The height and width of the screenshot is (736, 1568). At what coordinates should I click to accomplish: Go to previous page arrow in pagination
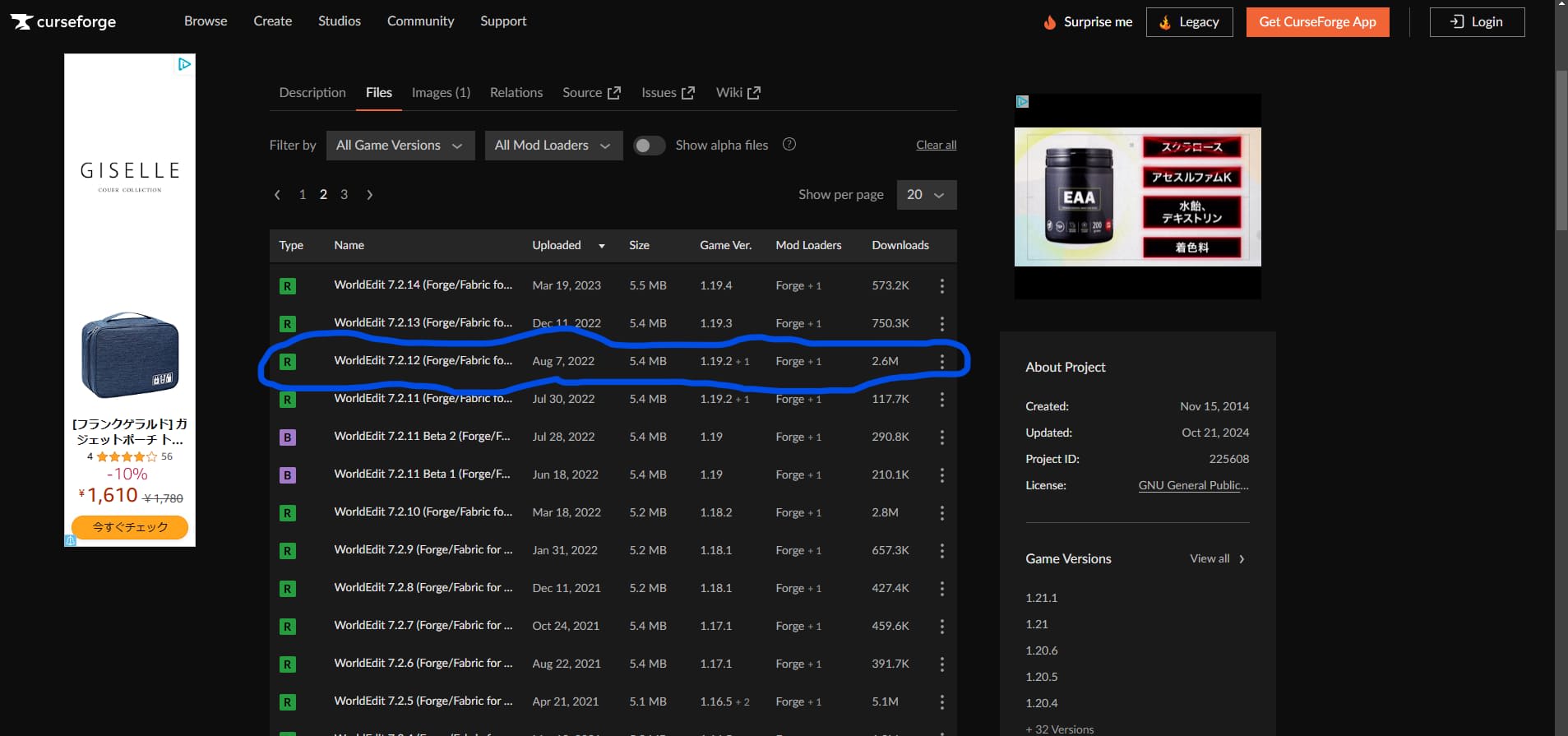pos(277,195)
